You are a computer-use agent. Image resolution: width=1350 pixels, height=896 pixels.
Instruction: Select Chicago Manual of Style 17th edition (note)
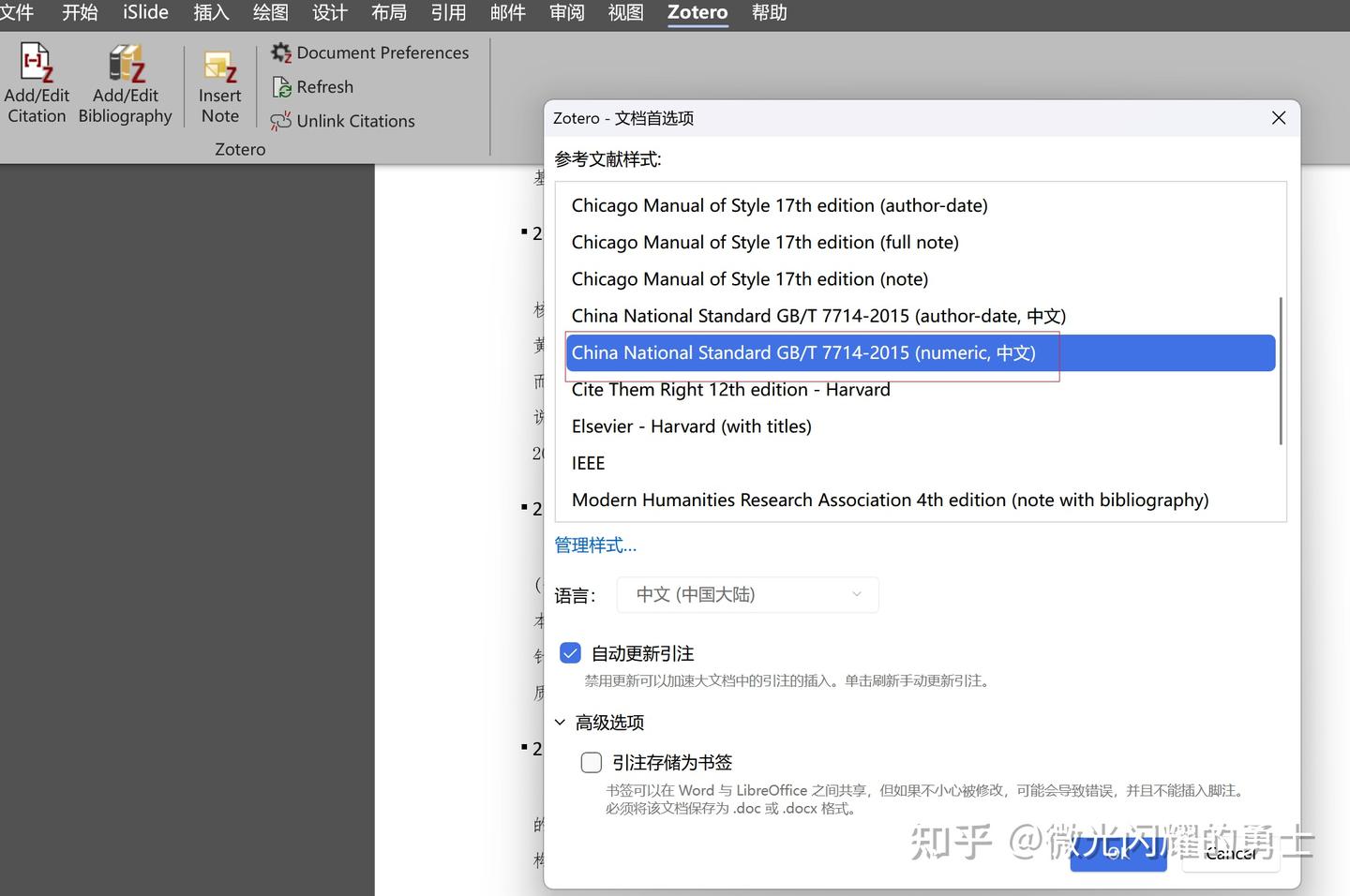[x=921, y=279]
